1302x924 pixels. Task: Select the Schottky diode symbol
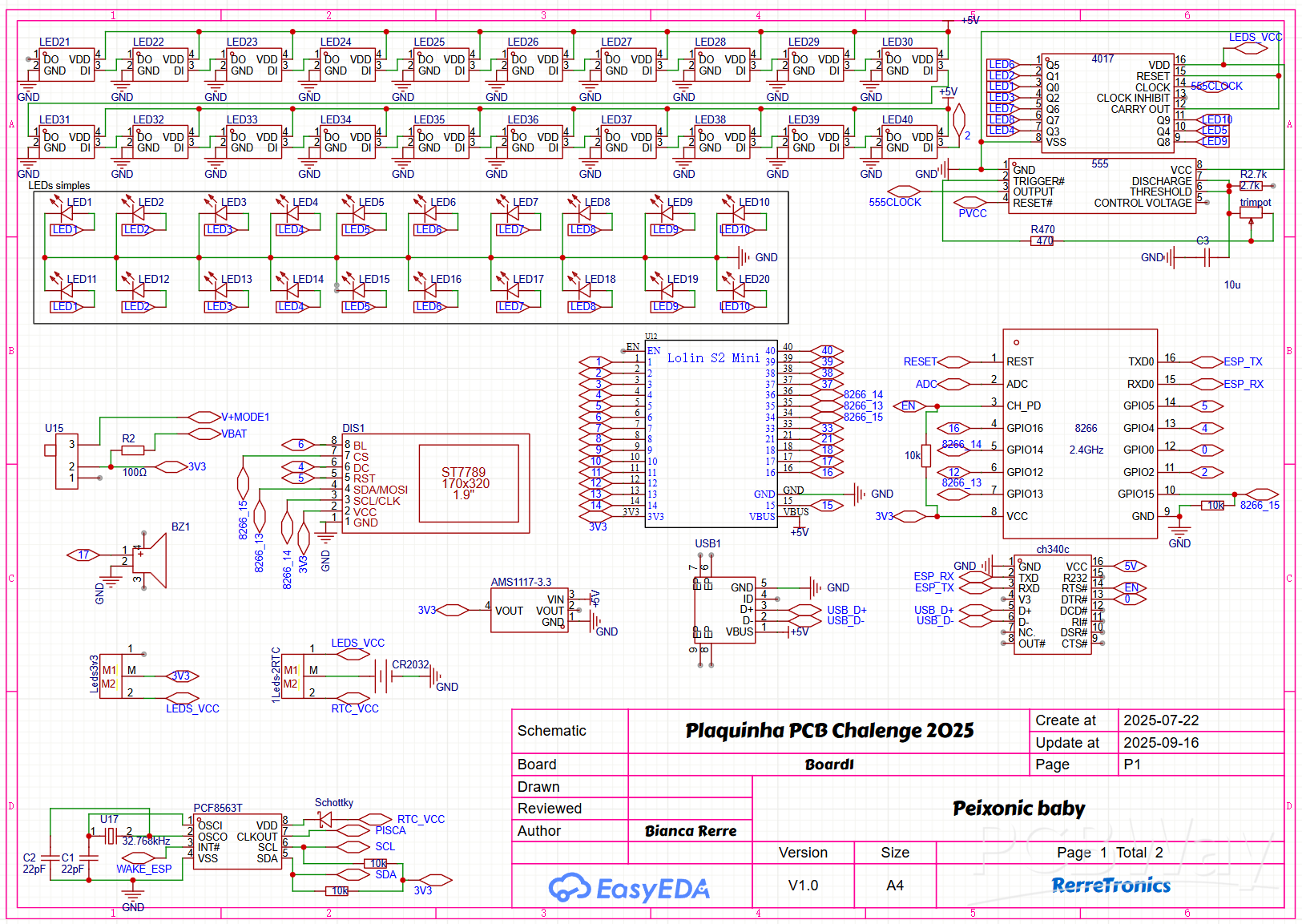coord(324,819)
